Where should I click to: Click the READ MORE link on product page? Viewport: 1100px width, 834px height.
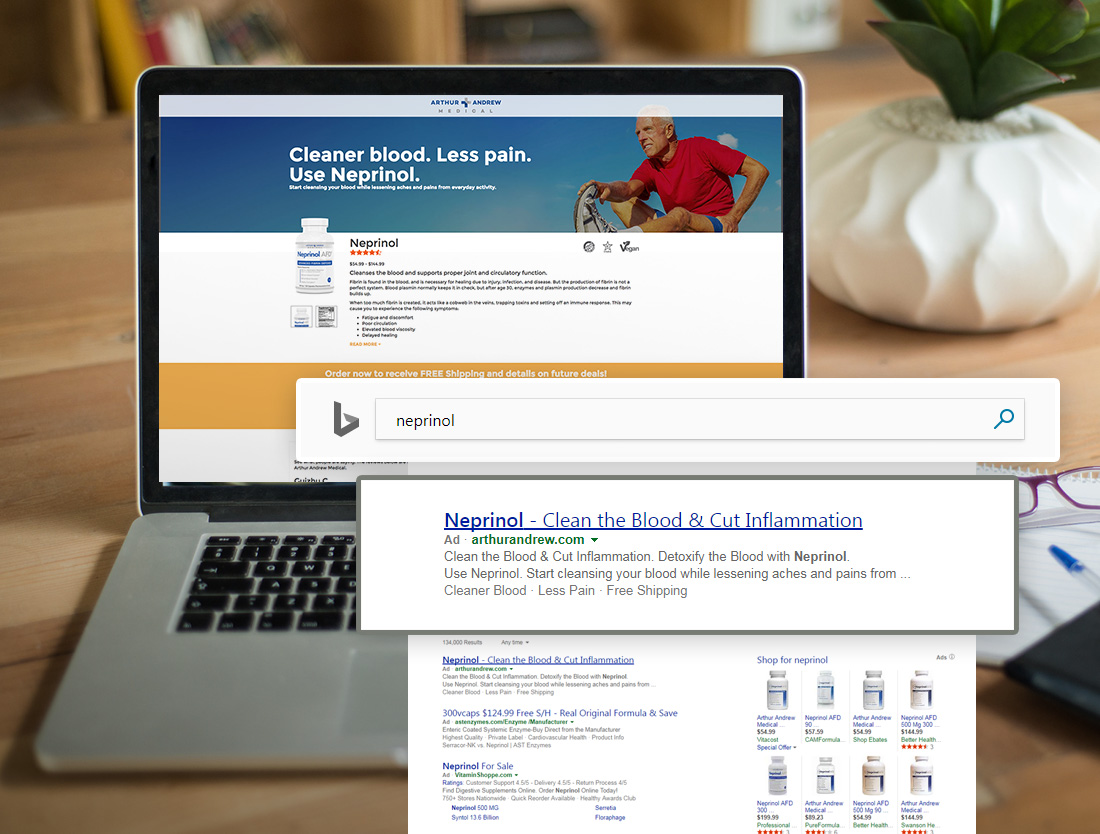click(365, 344)
